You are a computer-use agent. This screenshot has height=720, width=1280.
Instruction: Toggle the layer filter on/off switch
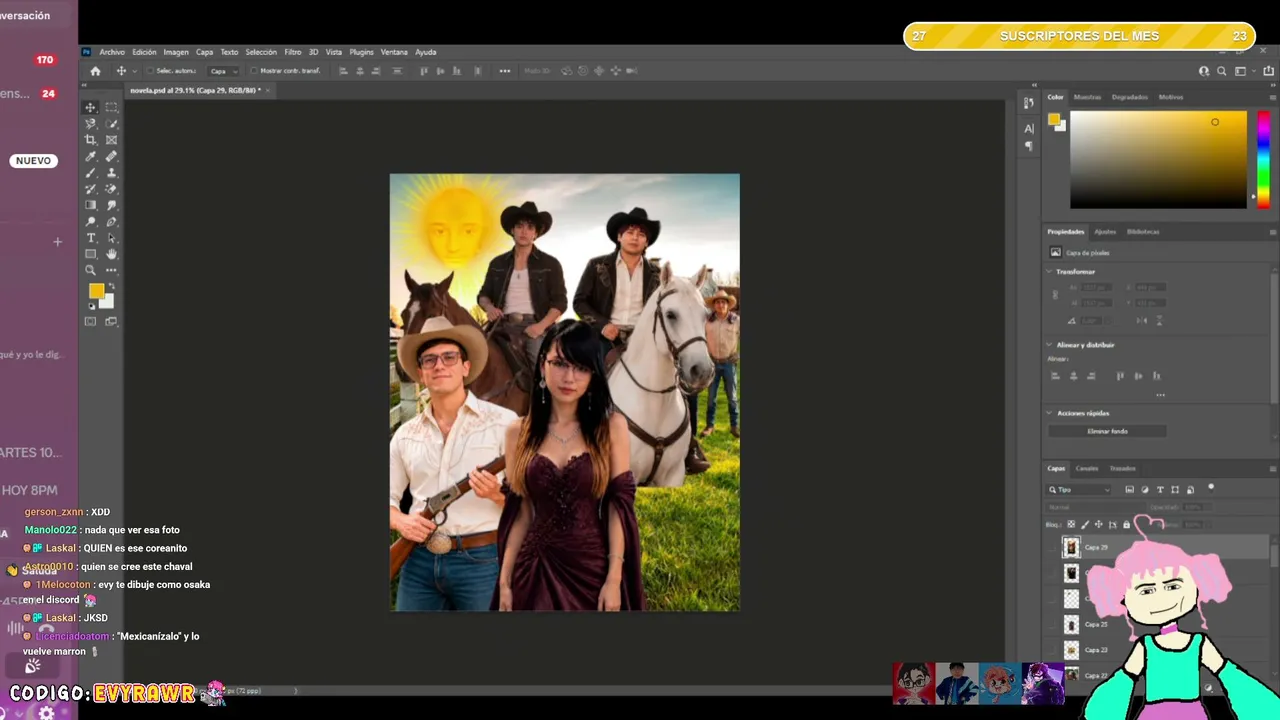(x=1211, y=488)
